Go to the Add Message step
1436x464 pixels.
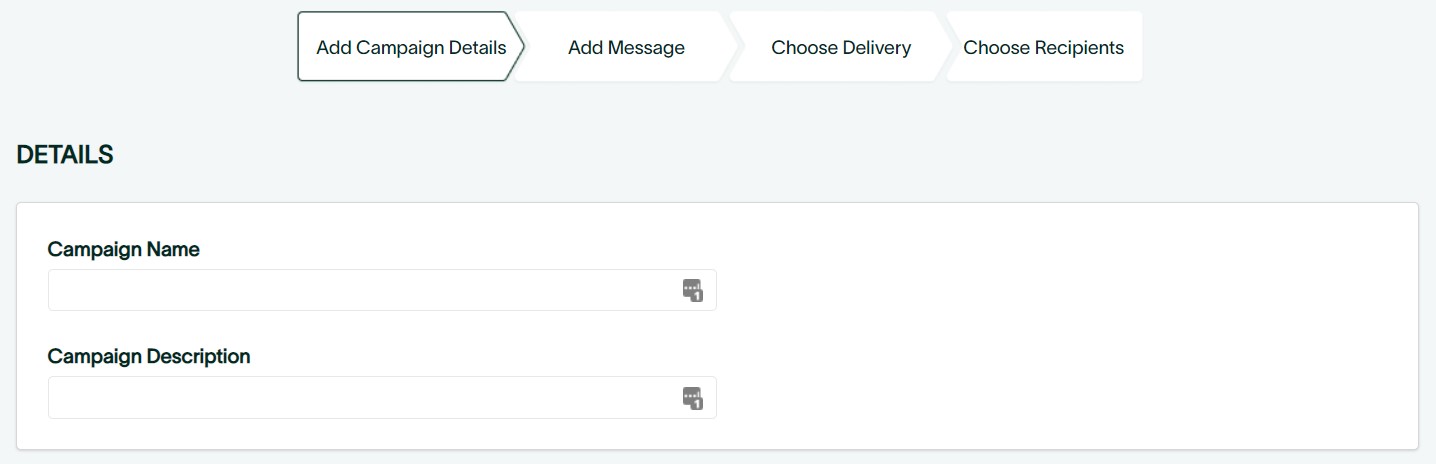[x=626, y=47]
